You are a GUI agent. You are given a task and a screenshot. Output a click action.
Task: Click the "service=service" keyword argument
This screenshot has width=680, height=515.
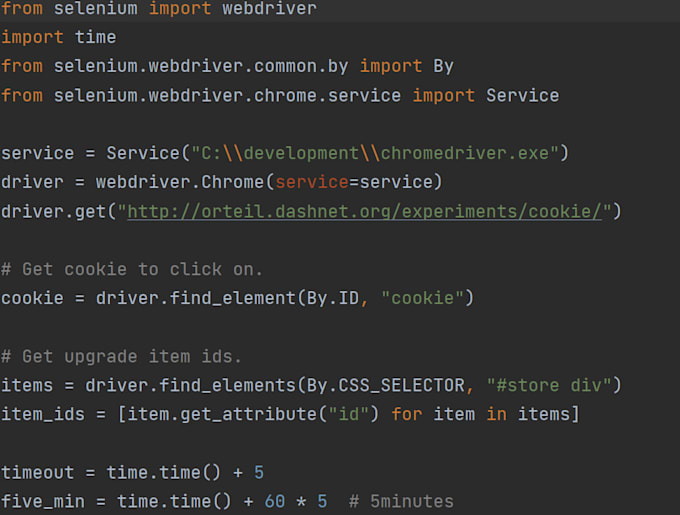pos(354,182)
